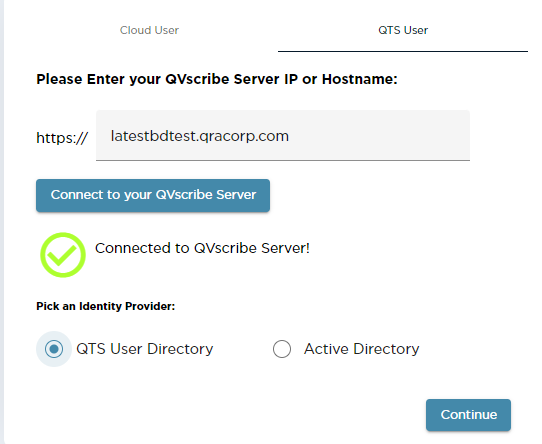
Task: Click the https:// prefix label
Action: [62, 138]
